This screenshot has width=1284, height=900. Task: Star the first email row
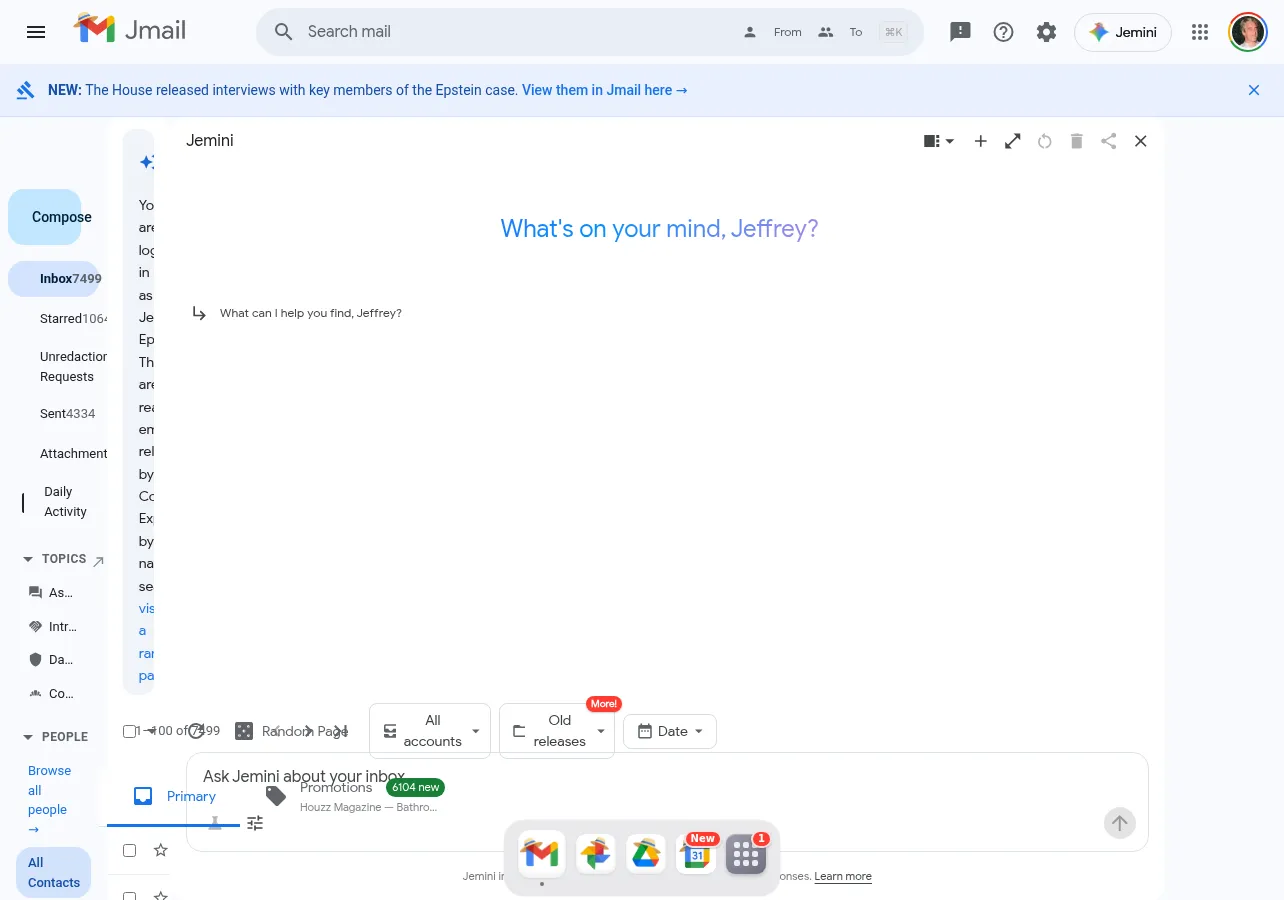tap(160, 850)
